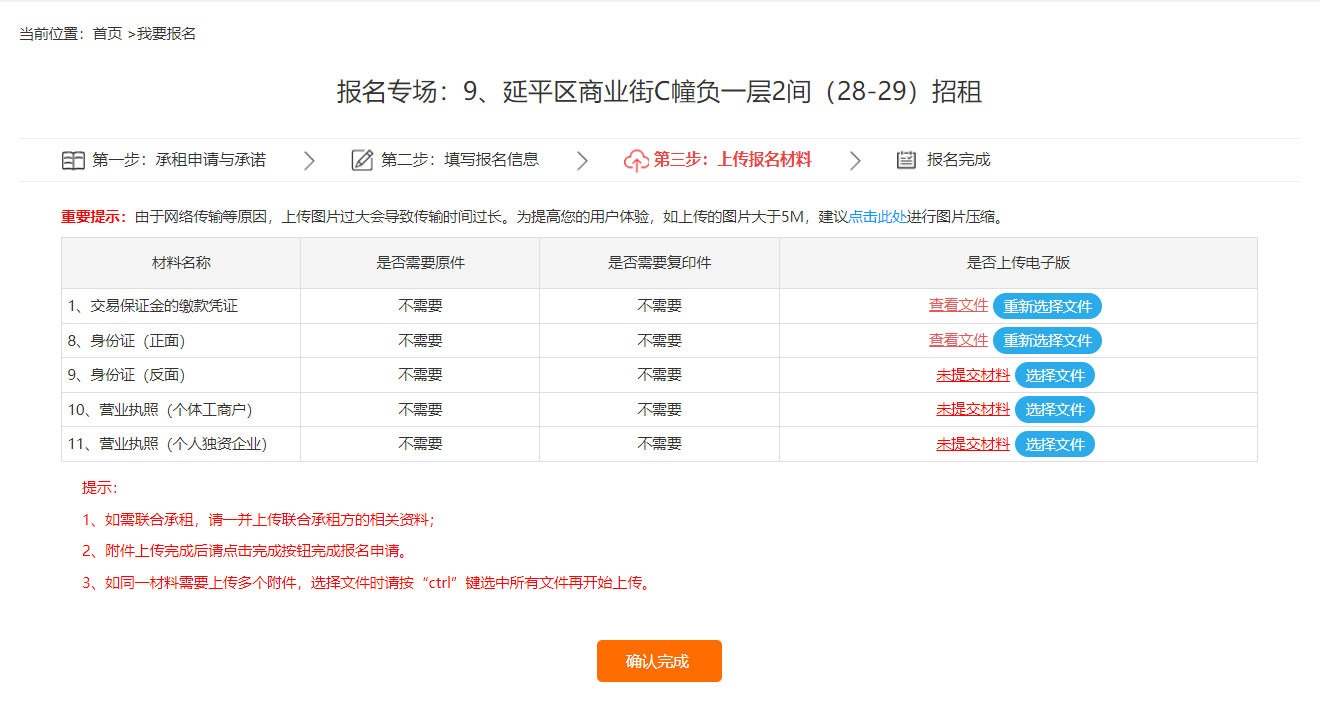Image resolution: width=1320 pixels, height=702 pixels.
Task: Choose file for 身份证（反面）
Action: click(1055, 375)
